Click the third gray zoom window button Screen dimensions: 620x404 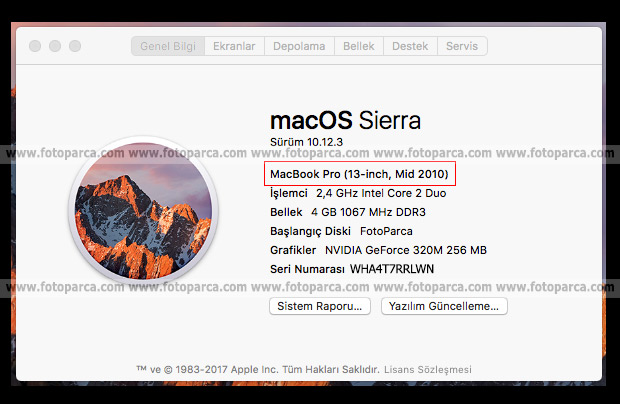pyautogui.click(x=75, y=46)
